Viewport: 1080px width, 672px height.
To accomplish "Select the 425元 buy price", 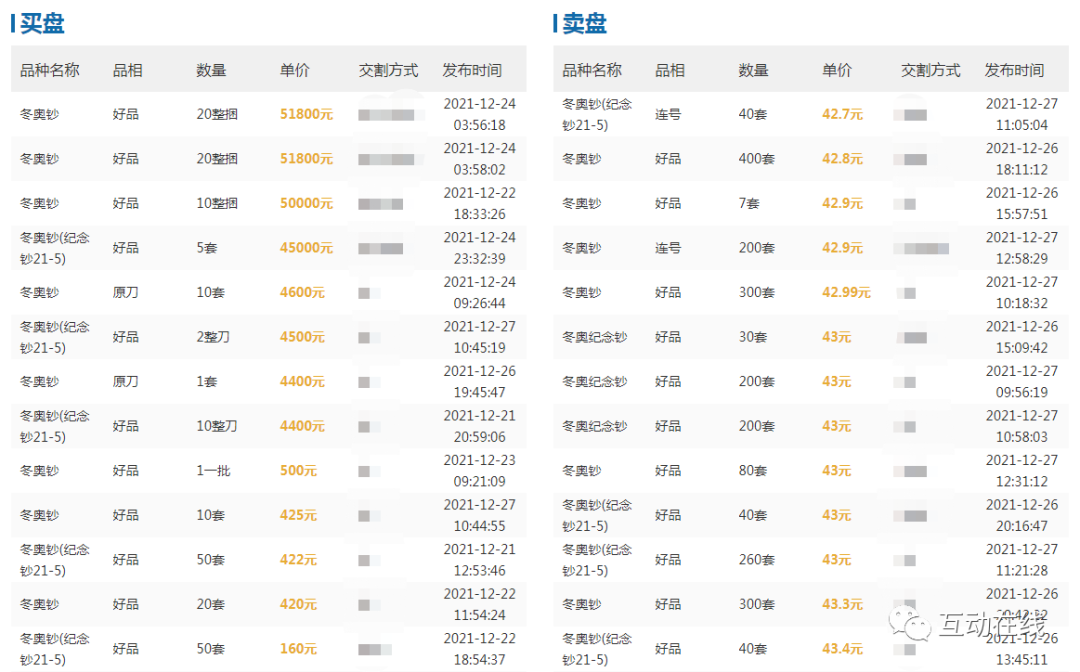I will point(298,515).
